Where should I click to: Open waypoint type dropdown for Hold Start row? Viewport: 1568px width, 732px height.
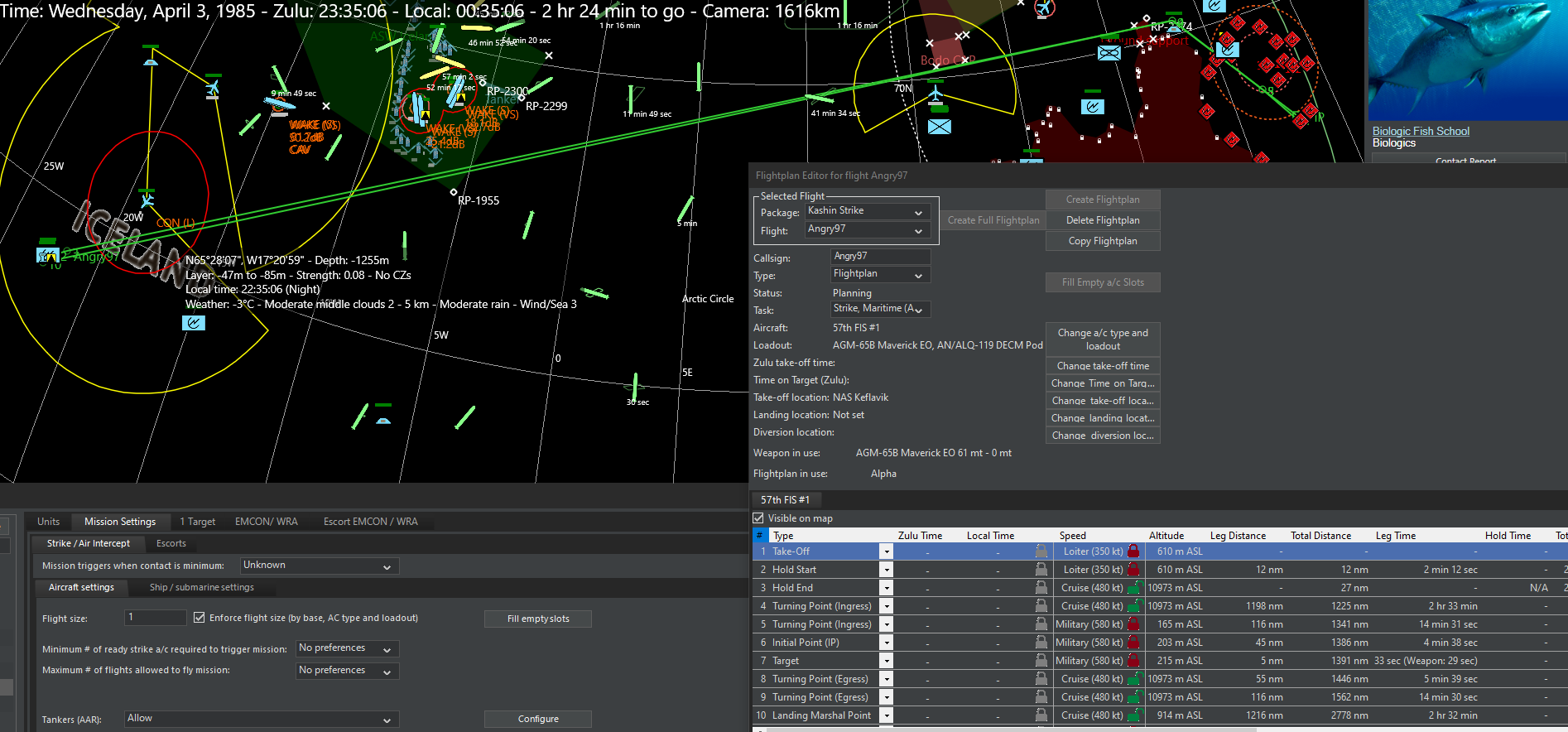[886, 570]
